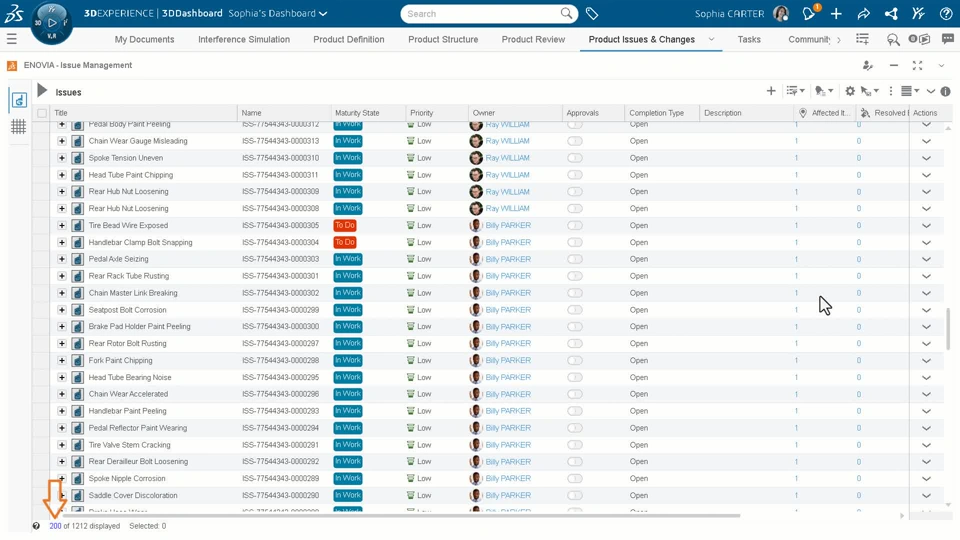Toggle approvals for Spoke Tension Uneven
This screenshot has width=960, height=540.
coord(575,158)
